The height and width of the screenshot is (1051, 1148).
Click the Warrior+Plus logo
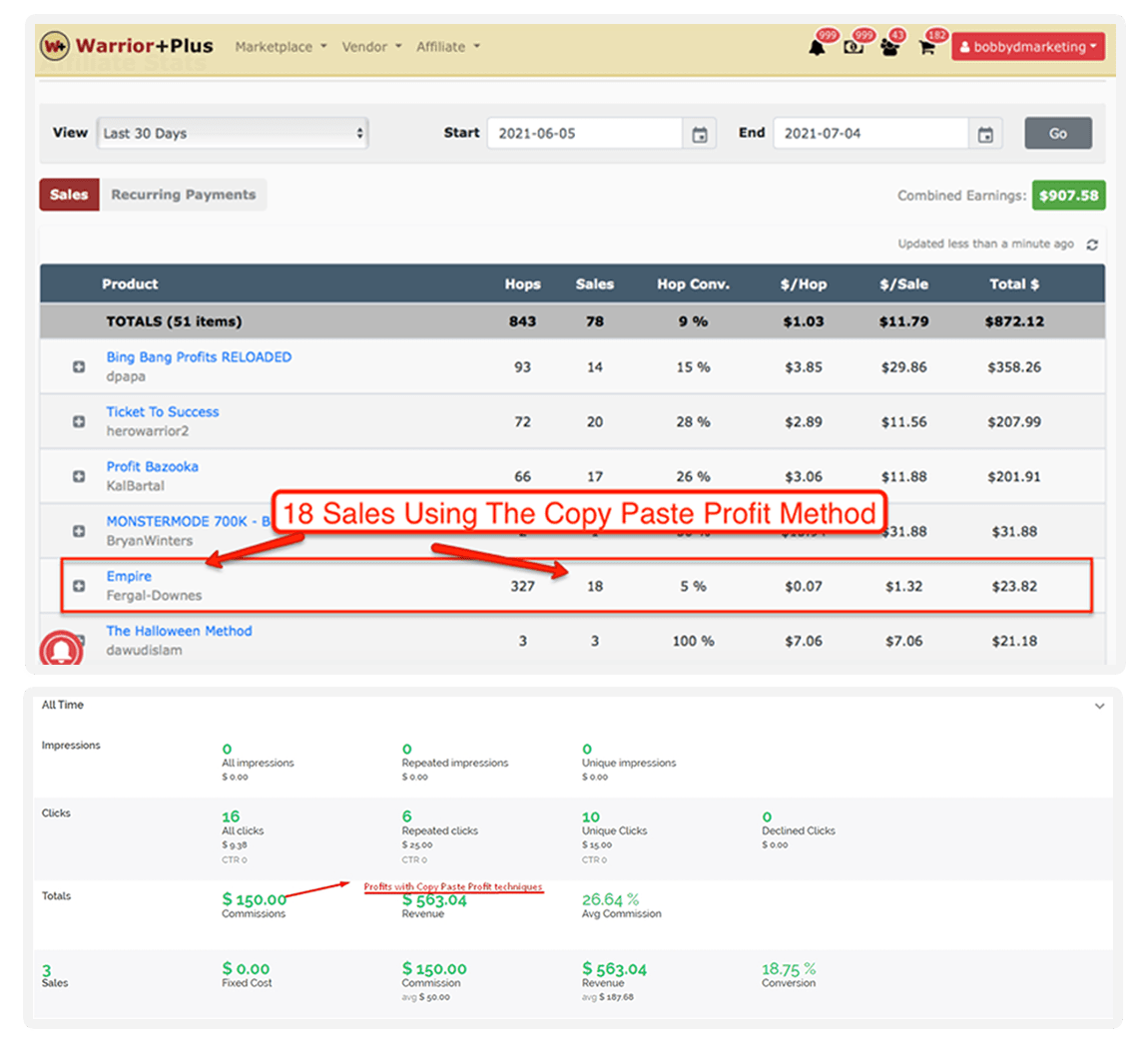127,46
